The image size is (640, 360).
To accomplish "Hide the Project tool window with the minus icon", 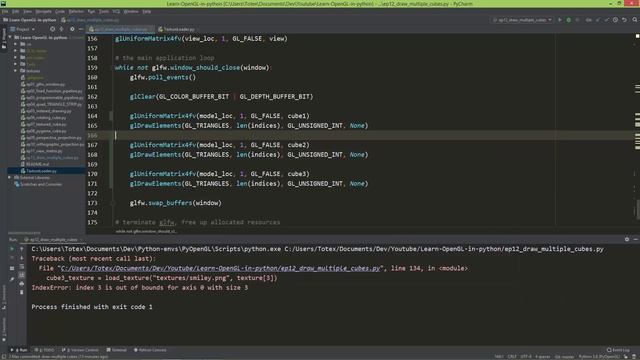I will pyautogui.click(x=81, y=29).
